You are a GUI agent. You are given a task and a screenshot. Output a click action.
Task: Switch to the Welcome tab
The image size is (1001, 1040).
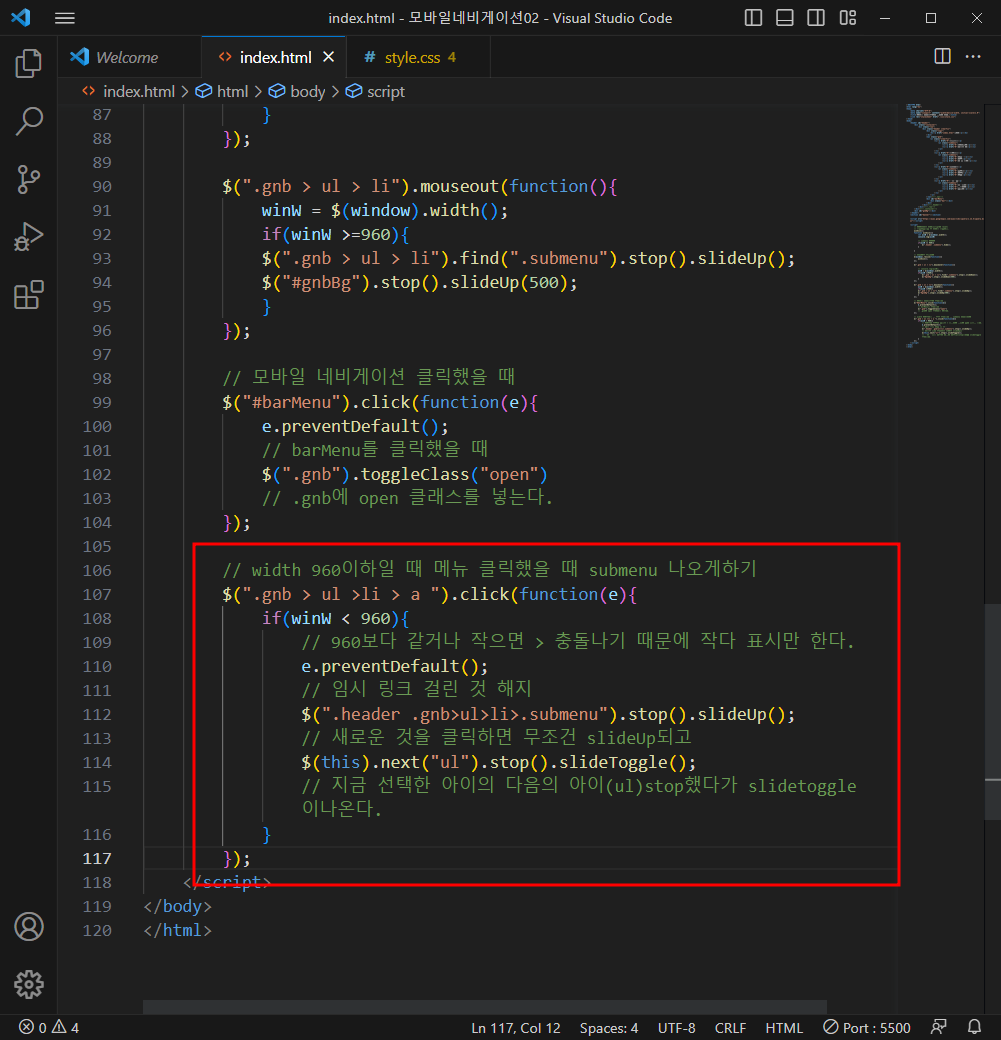[x=129, y=57]
